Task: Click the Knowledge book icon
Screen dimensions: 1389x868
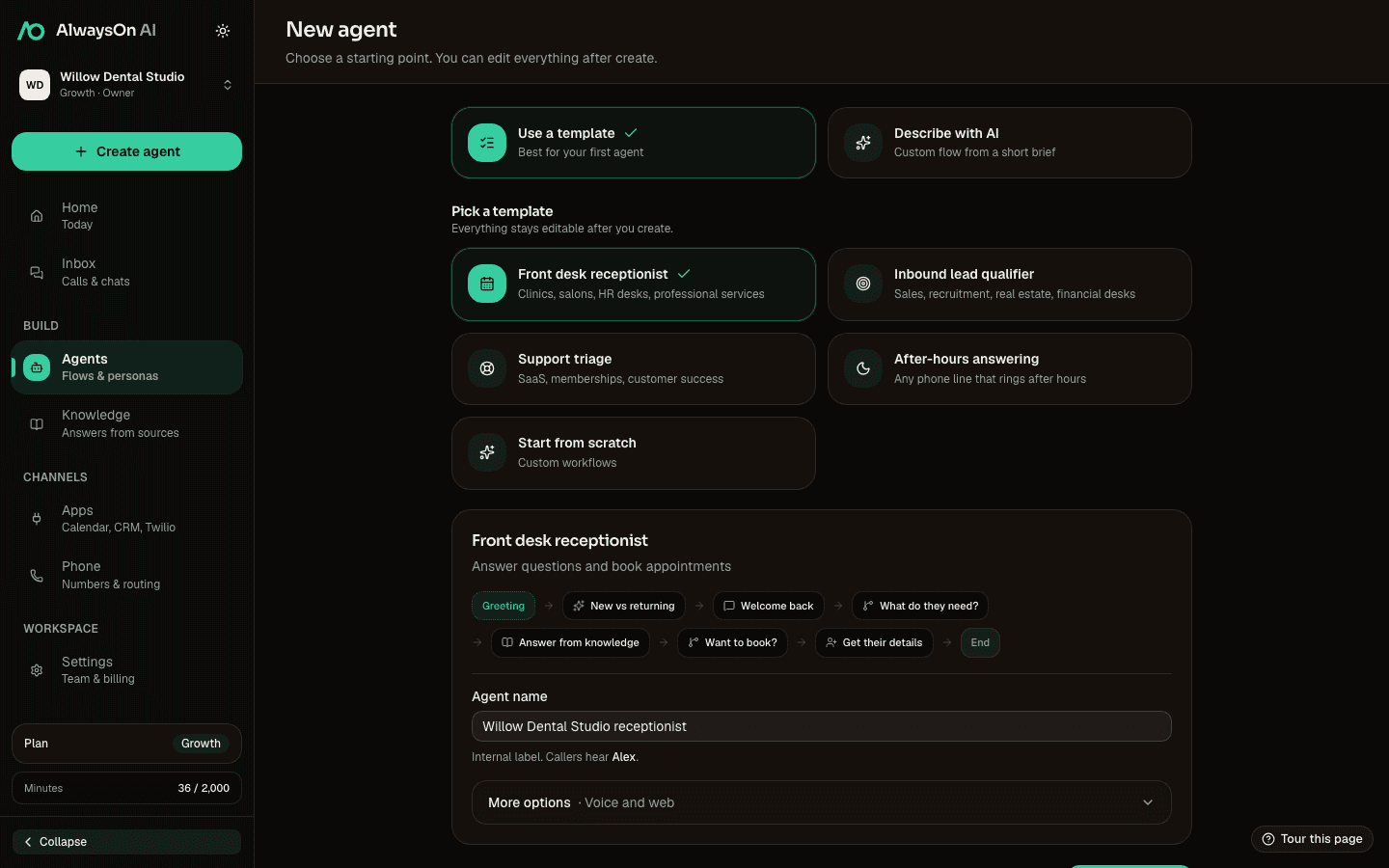Action: point(37,424)
